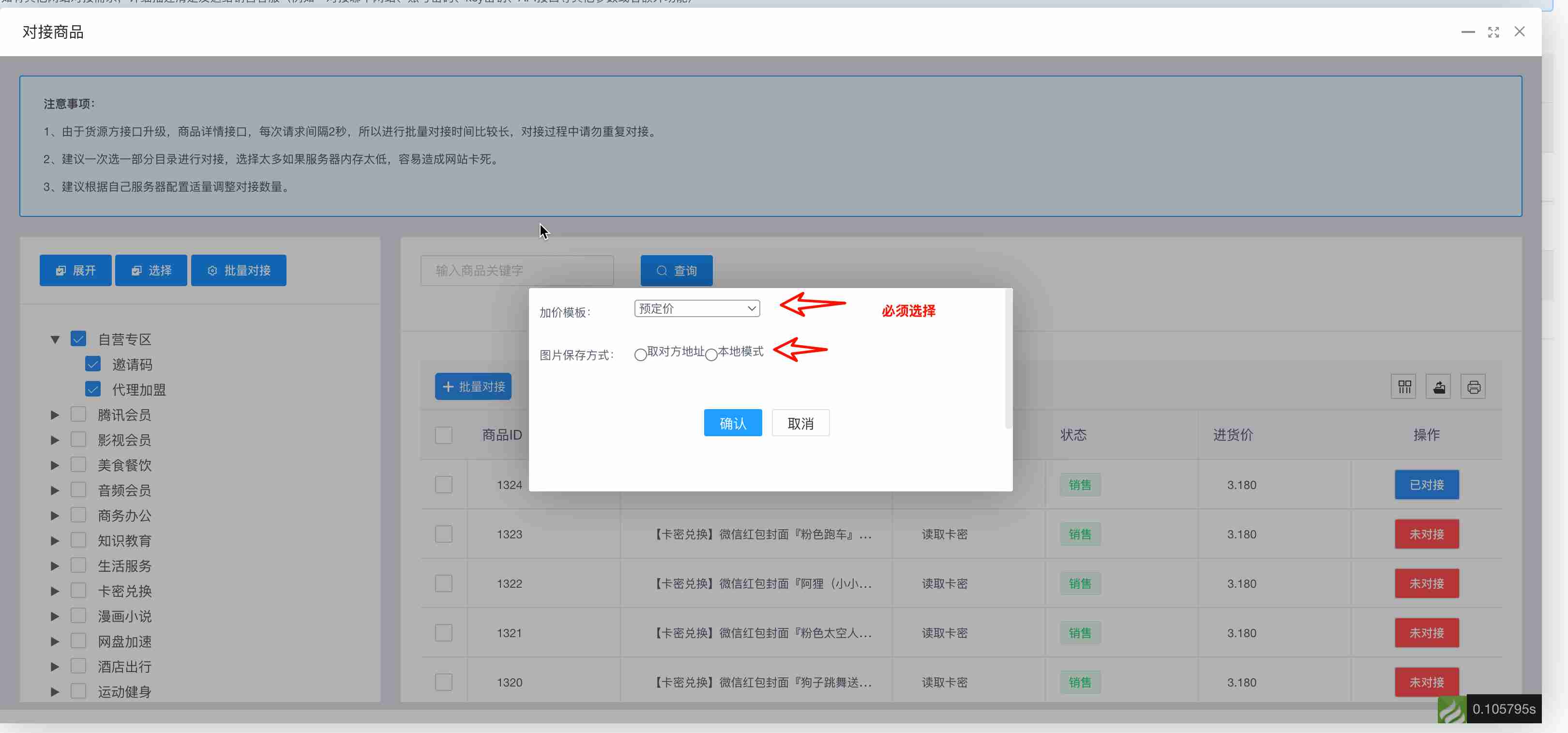Viewport: 1568px width, 733px height.
Task: Select the 取对方地址 radio option
Action: (x=640, y=354)
